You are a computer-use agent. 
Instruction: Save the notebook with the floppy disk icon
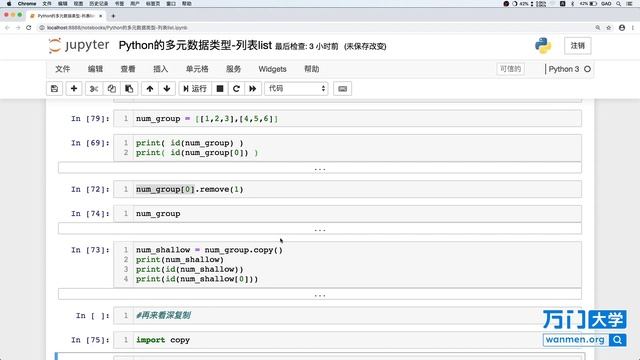coord(54,89)
